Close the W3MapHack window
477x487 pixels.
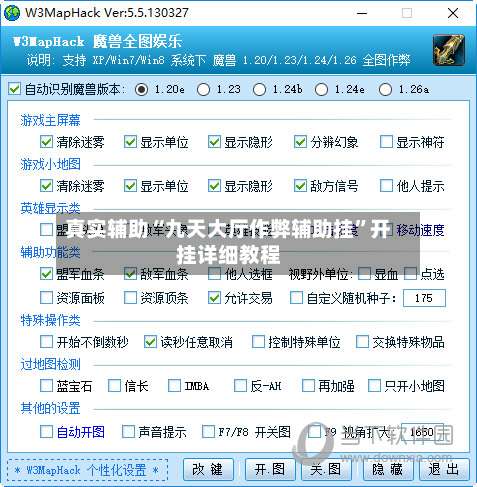pyautogui.click(x=453, y=13)
